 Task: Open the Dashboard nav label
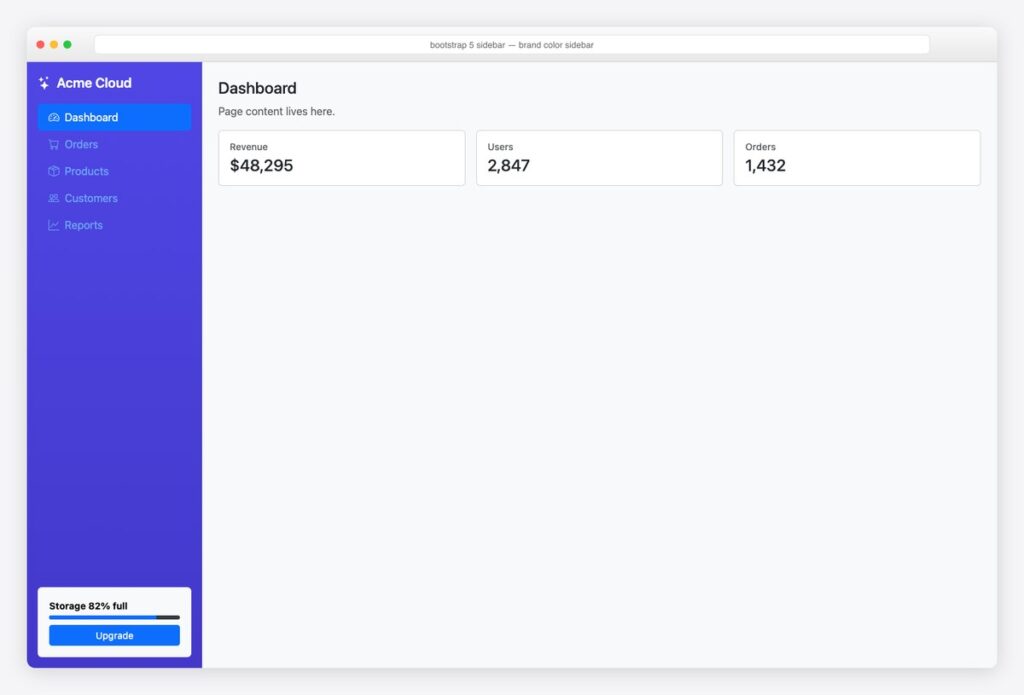coord(91,118)
